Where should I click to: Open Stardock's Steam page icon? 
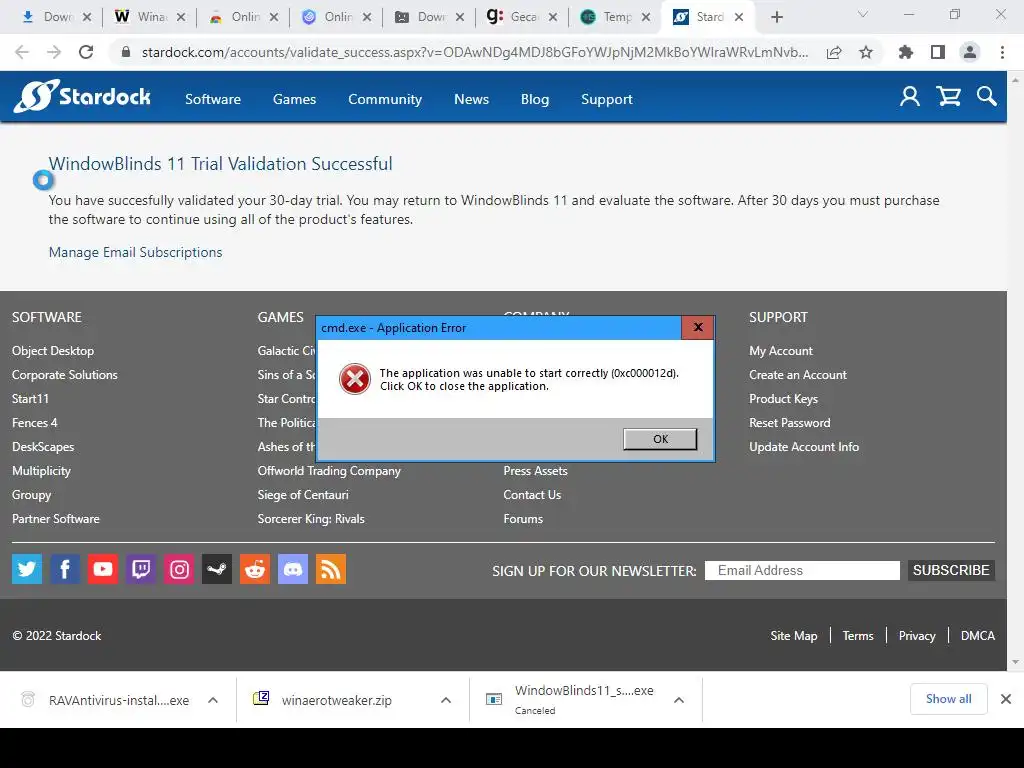[x=217, y=569]
